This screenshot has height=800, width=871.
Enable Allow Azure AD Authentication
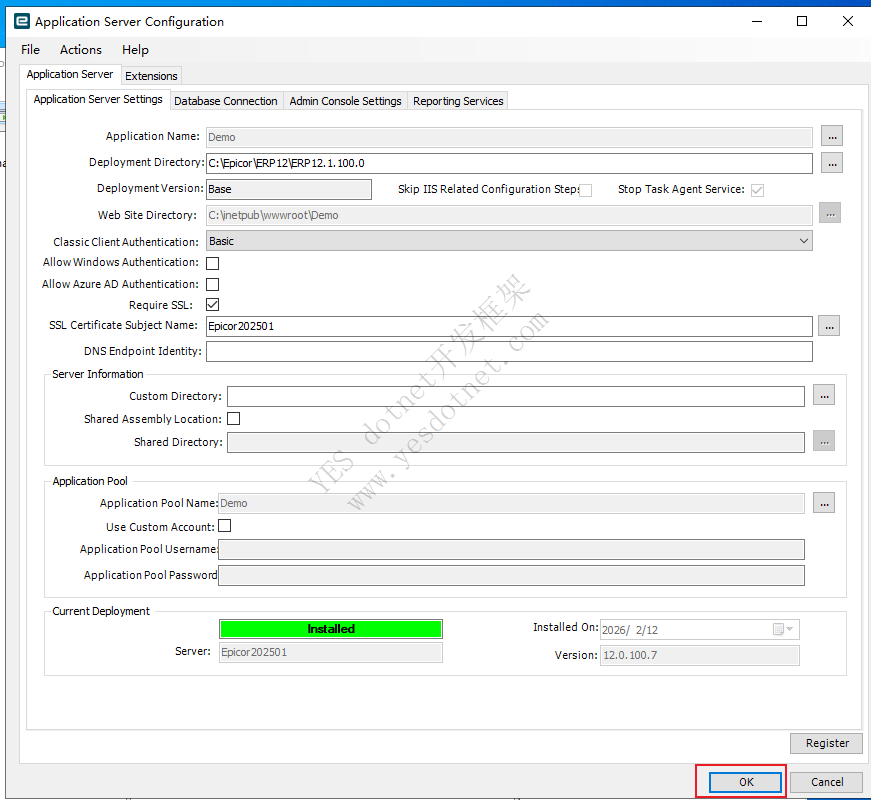[x=212, y=285]
